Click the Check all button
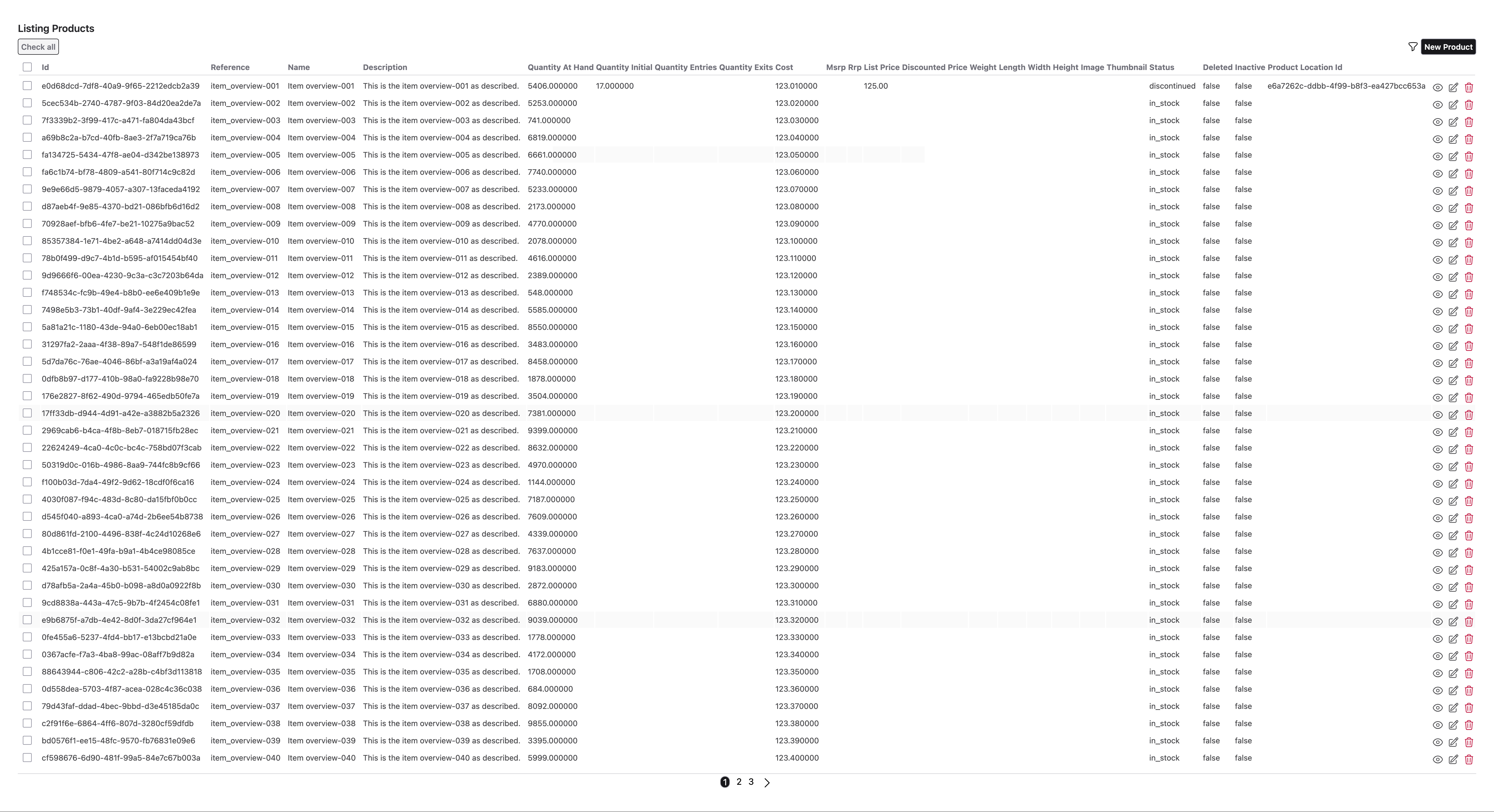Viewport: 1494px width, 812px height. pos(38,47)
